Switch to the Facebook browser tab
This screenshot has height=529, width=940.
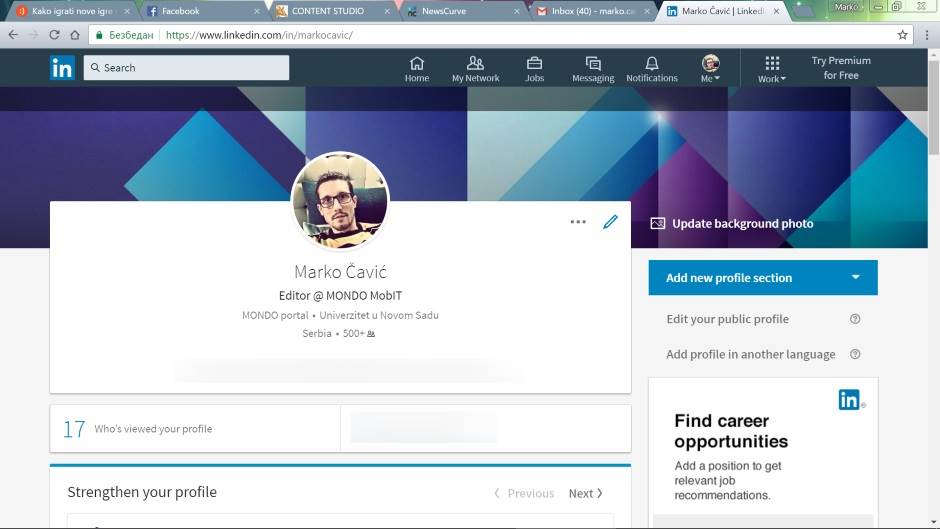pos(202,11)
